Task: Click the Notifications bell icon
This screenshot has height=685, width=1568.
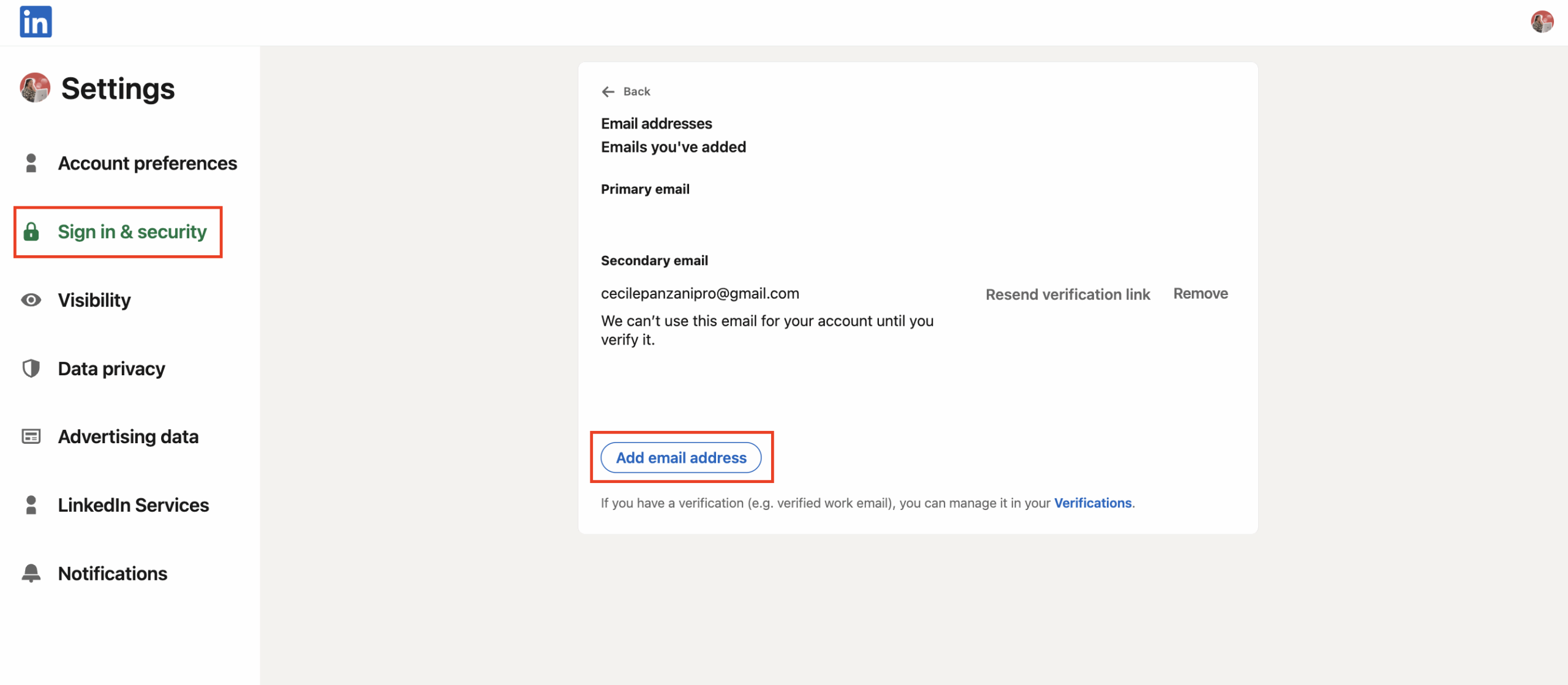Action: tap(31, 574)
